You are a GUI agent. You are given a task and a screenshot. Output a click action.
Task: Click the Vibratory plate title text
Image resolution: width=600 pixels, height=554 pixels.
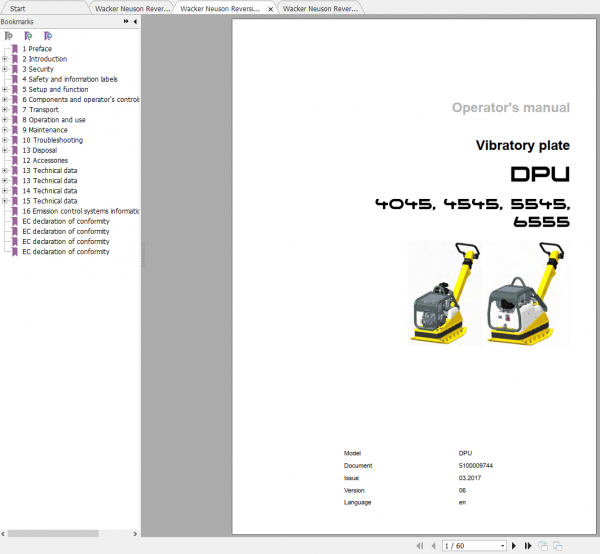tap(523, 145)
